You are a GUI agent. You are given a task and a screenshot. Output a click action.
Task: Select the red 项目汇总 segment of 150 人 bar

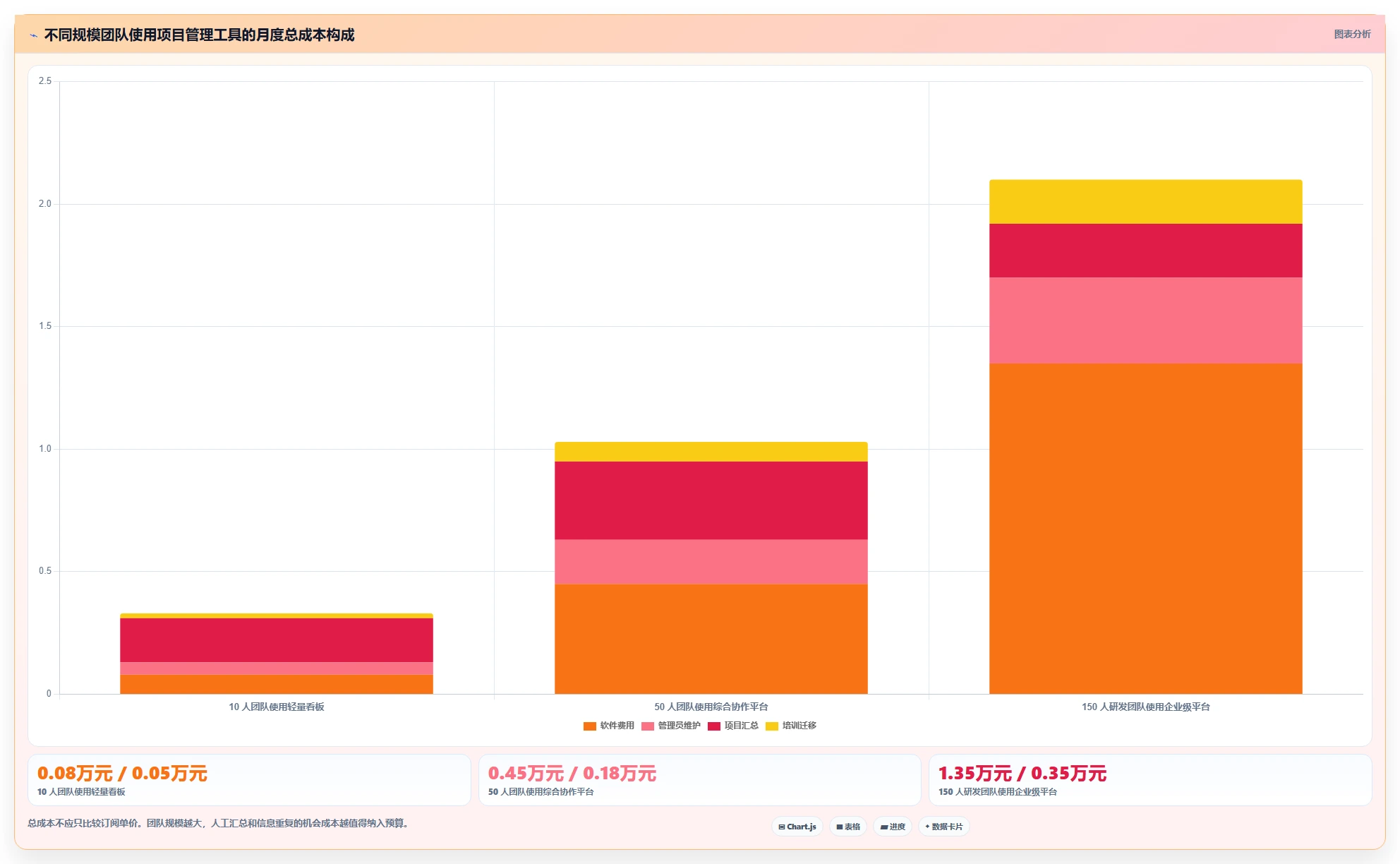pyautogui.click(x=1145, y=251)
